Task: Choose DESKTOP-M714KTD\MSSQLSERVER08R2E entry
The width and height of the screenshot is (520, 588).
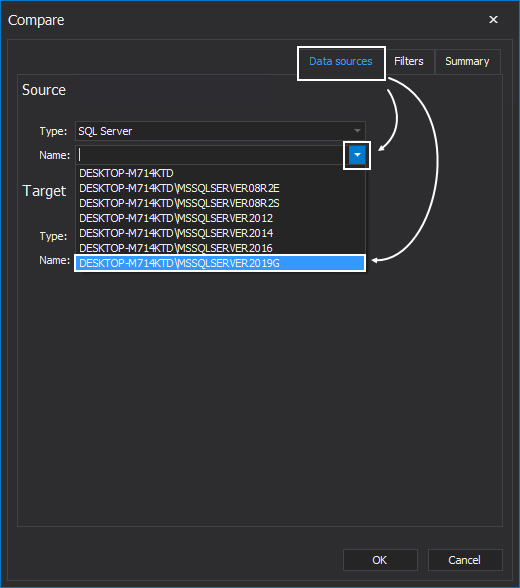Action: coord(220,188)
